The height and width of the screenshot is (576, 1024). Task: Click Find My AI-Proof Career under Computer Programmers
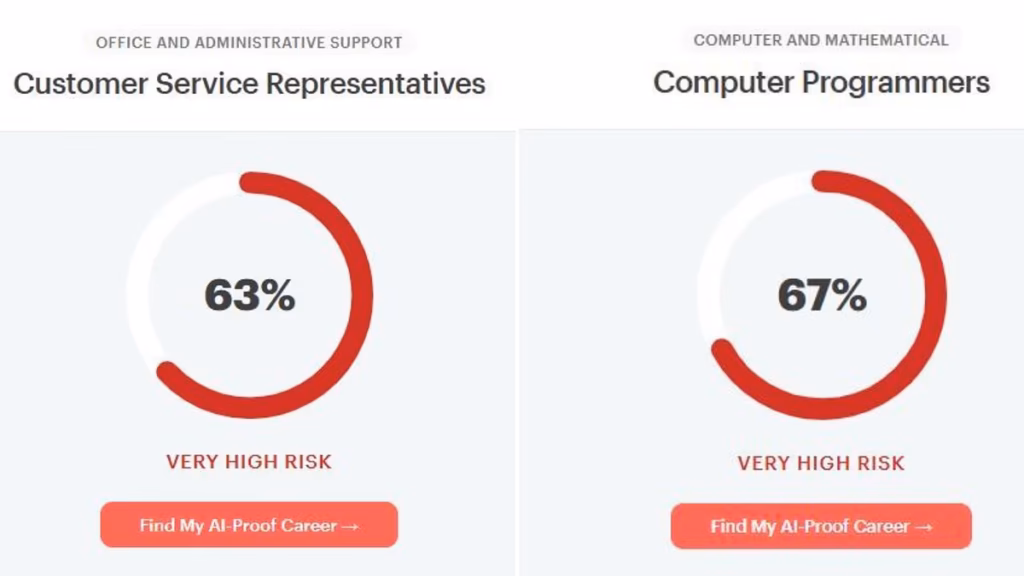click(821, 526)
